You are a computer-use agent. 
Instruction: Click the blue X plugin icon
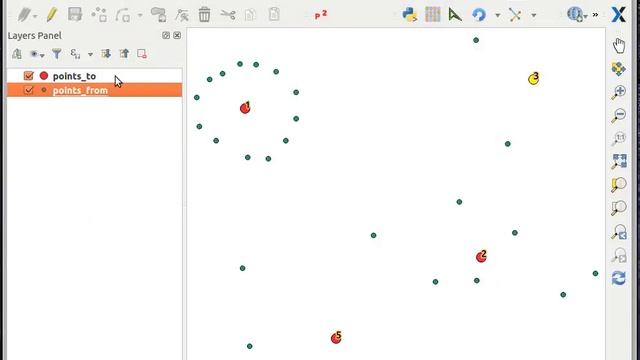[618, 15]
